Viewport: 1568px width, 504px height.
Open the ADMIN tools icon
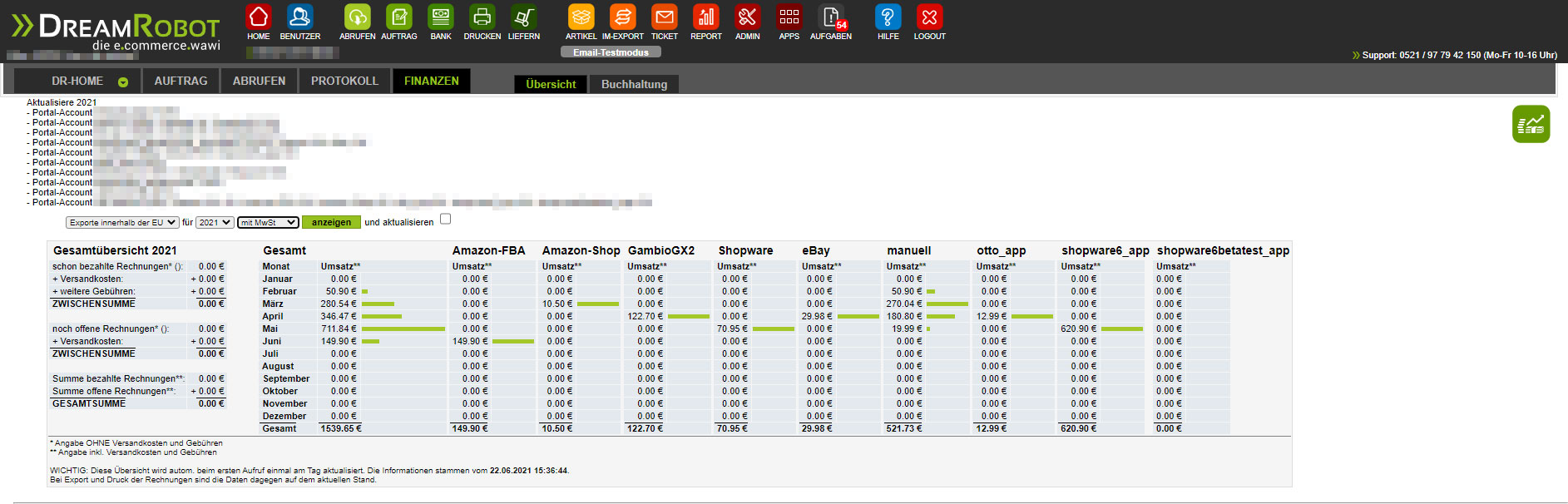pos(748,17)
